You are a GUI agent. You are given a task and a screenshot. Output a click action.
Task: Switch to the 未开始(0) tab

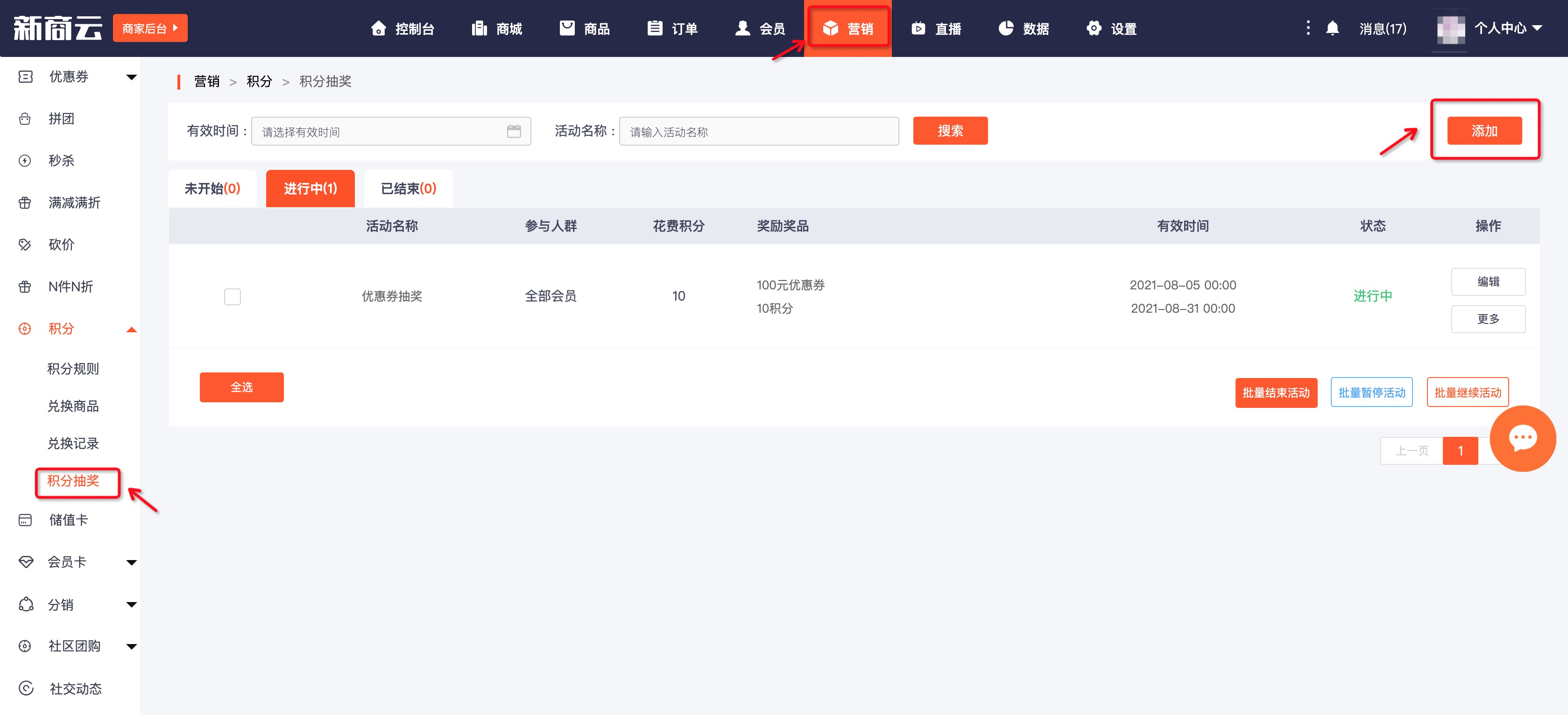212,189
